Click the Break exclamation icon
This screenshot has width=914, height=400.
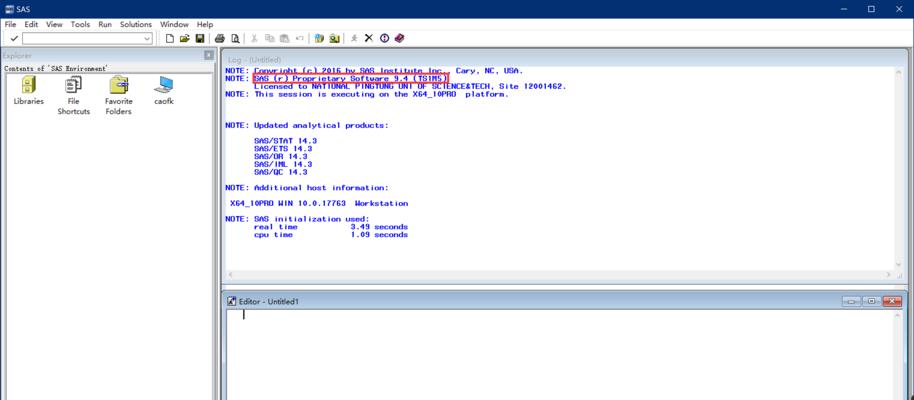click(x=384, y=38)
